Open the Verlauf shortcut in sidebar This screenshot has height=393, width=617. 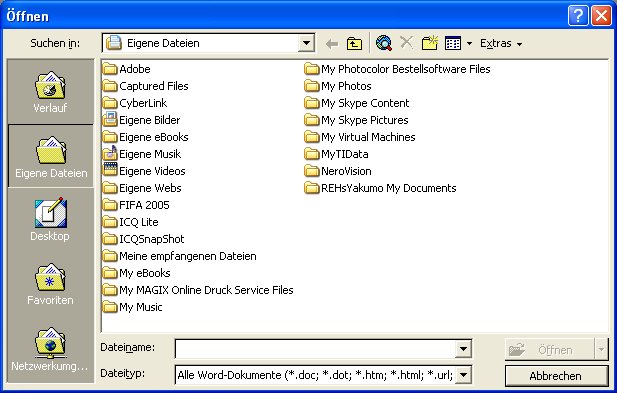click(50, 92)
